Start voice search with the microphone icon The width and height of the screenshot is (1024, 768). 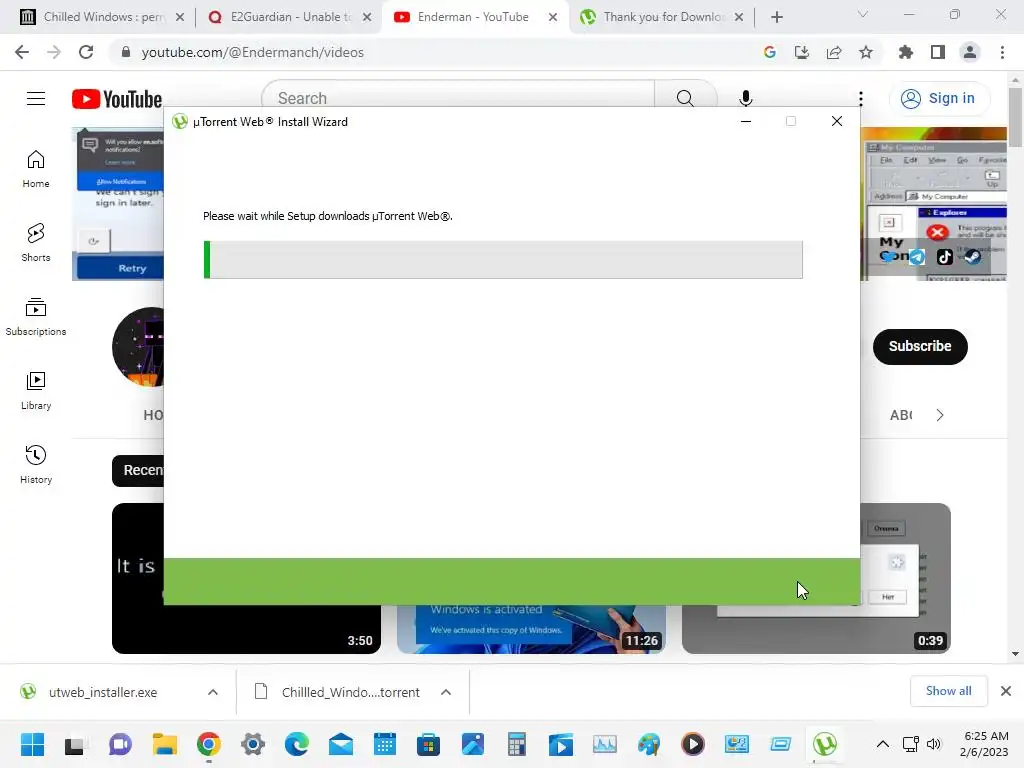[x=745, y=98]
